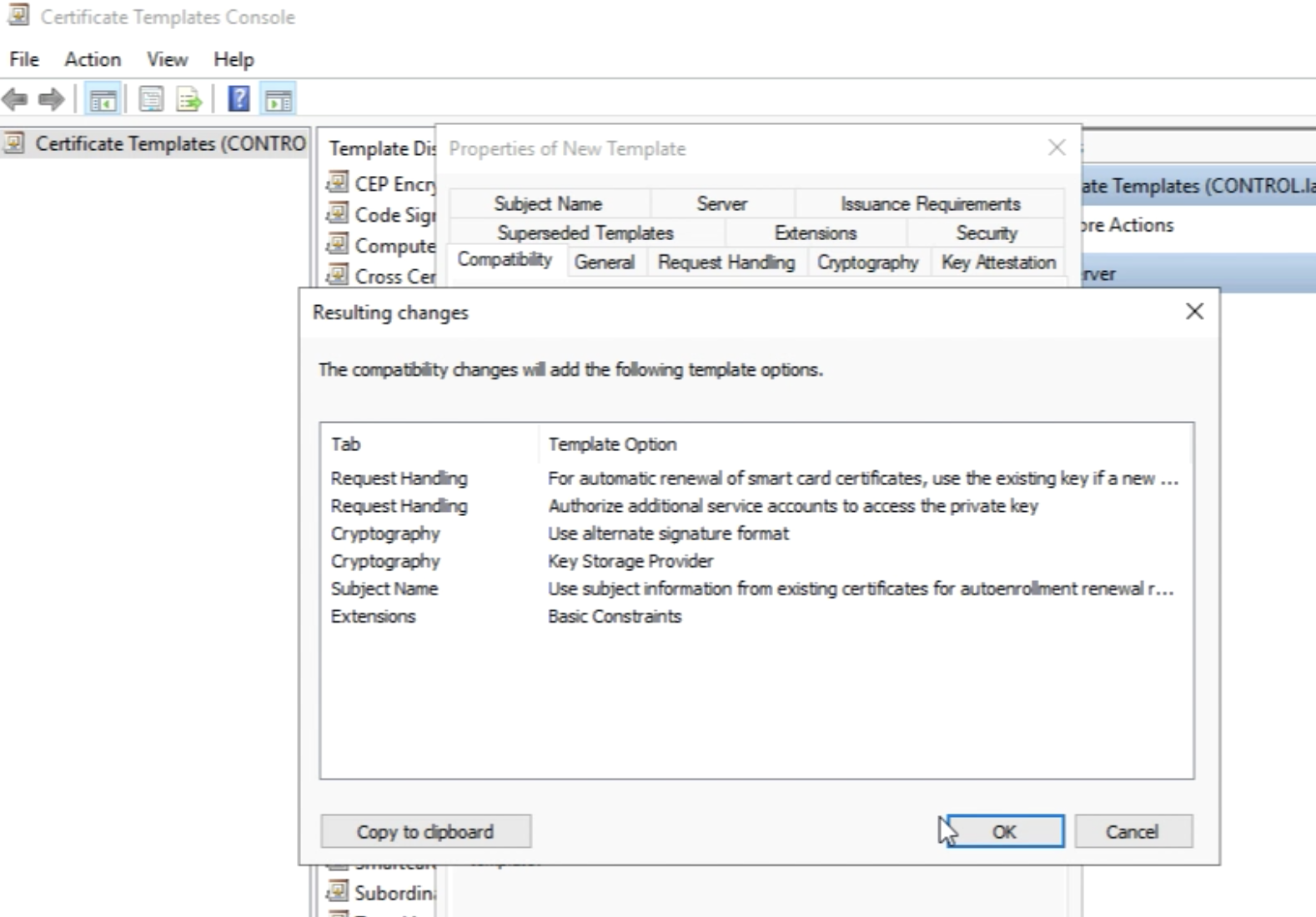Click the Back arrow in toolbar
Image resolution: width=1316 pixels, height=917 pixels.
click(x=15, y=100)
